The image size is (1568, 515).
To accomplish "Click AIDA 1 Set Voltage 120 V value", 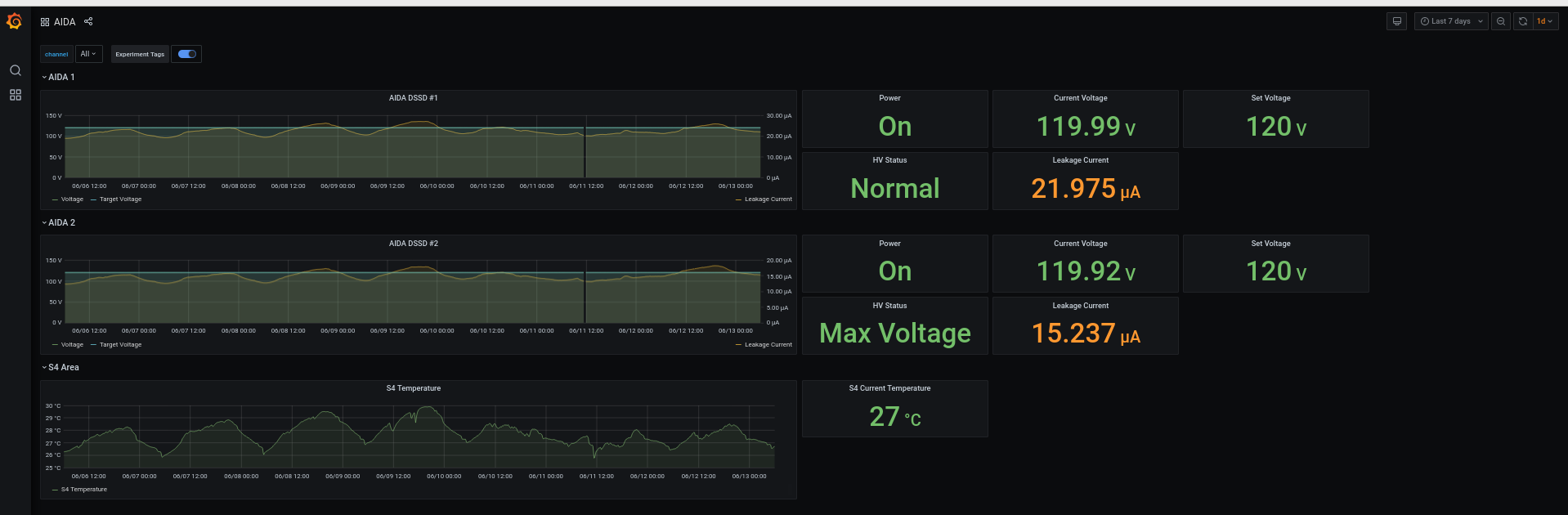I will (1275, 127).
